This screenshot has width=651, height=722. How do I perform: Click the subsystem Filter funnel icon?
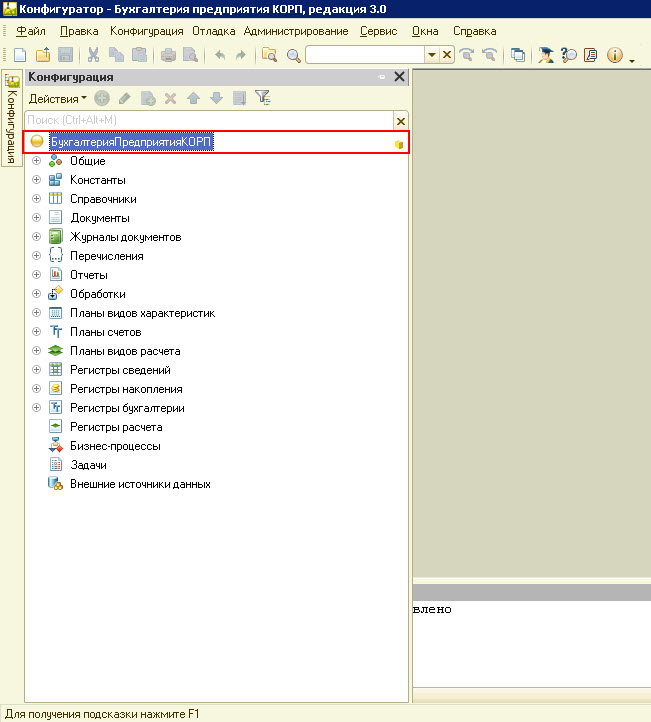click(x=263, y=98)
